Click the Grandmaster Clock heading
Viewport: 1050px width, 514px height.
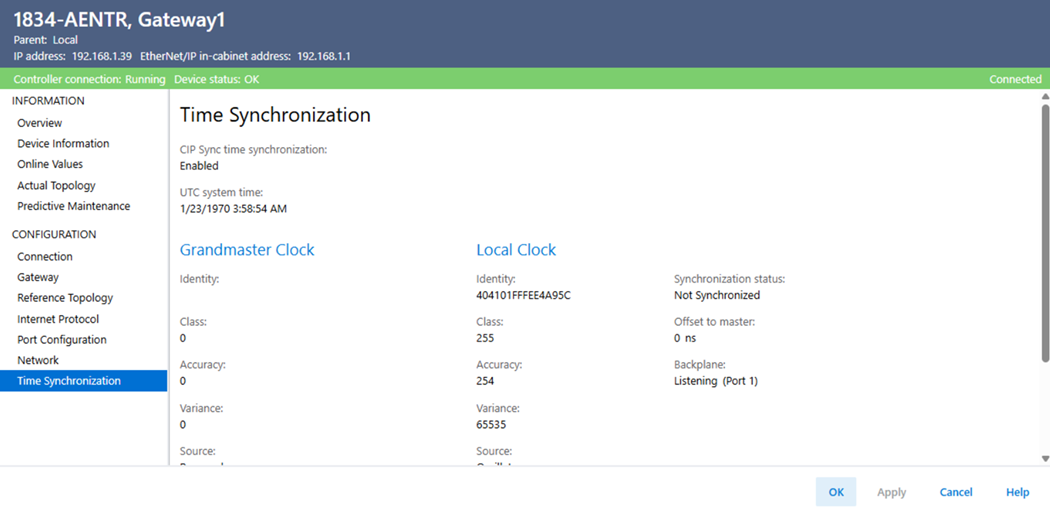coord(247,250)
